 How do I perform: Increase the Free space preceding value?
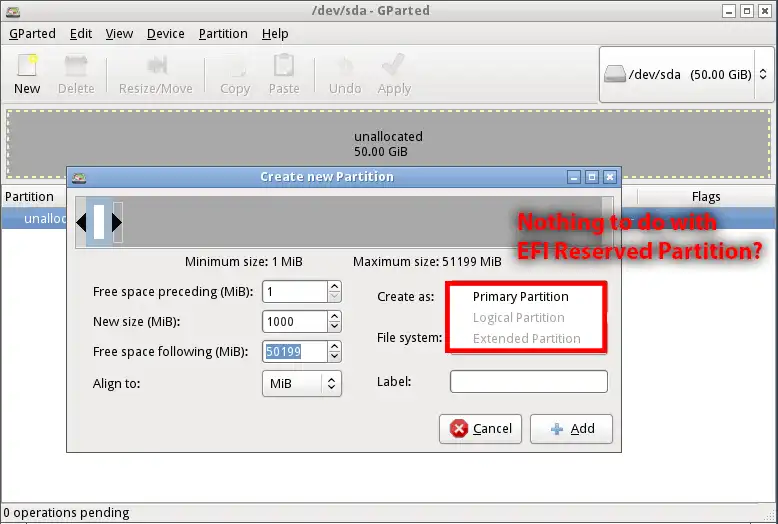point(334,287)
